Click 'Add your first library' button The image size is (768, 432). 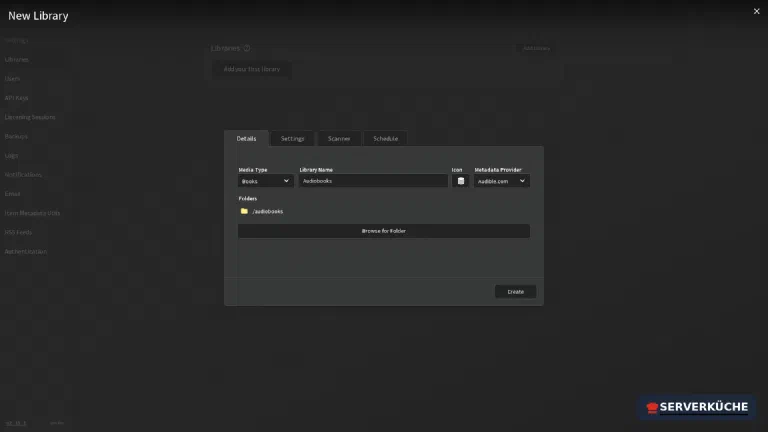click(252, 69)
